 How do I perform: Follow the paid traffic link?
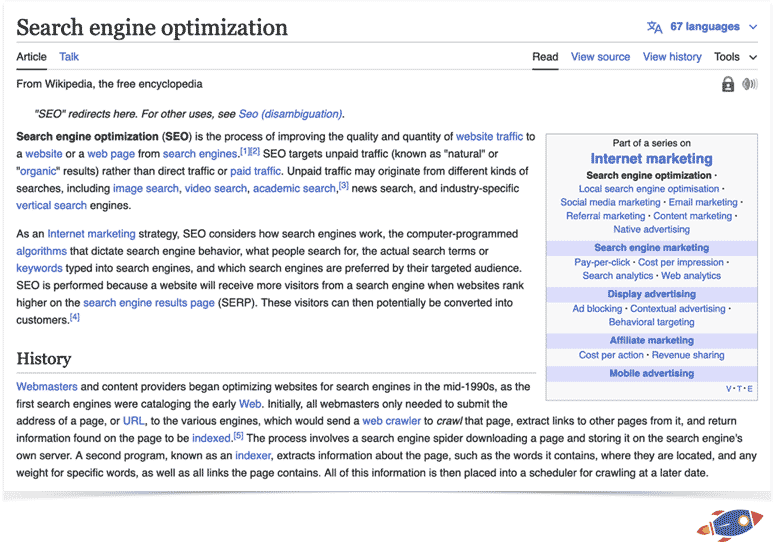pyautogui.click(x=255, y=171)
